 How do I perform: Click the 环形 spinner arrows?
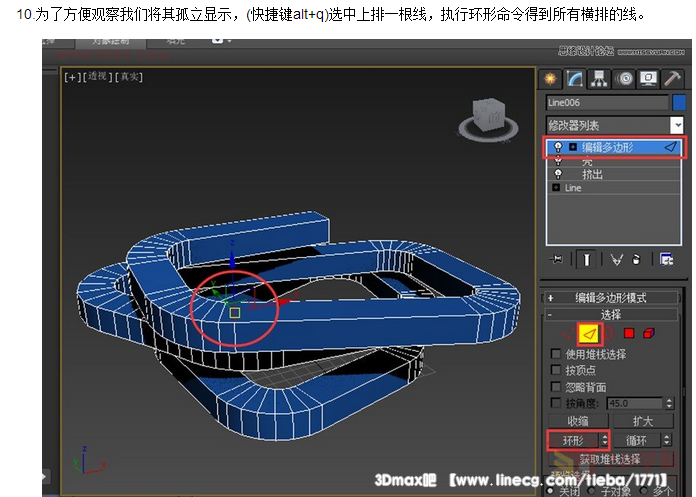604,440
